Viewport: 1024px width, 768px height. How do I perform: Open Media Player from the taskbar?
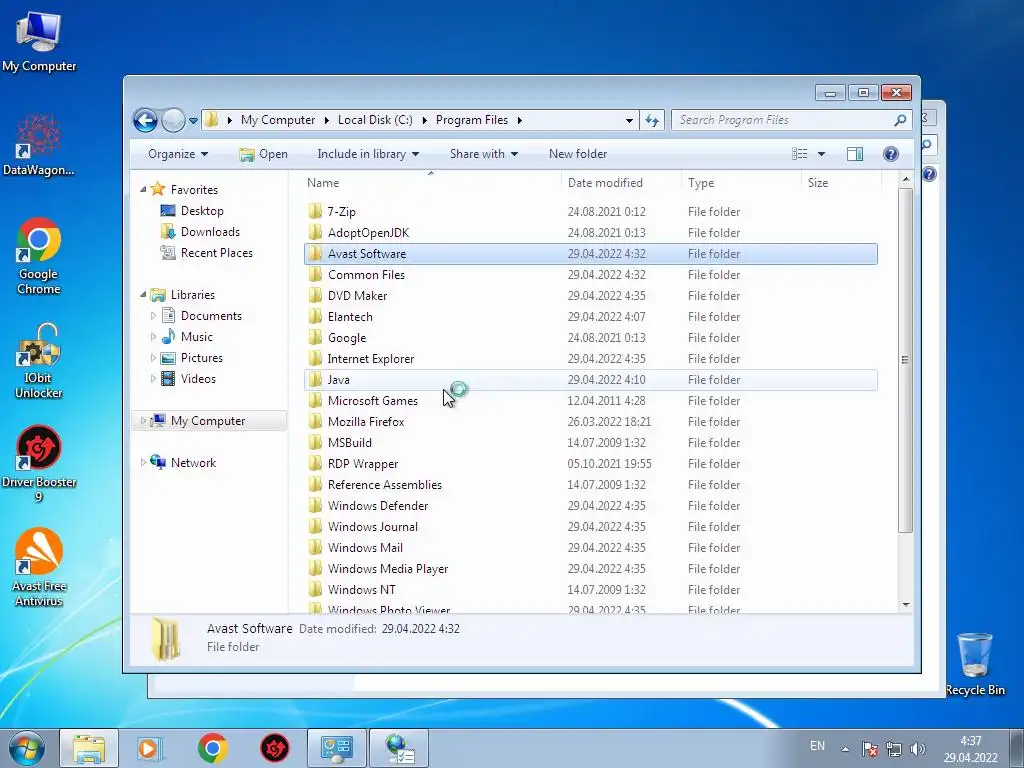click(150, 748)
